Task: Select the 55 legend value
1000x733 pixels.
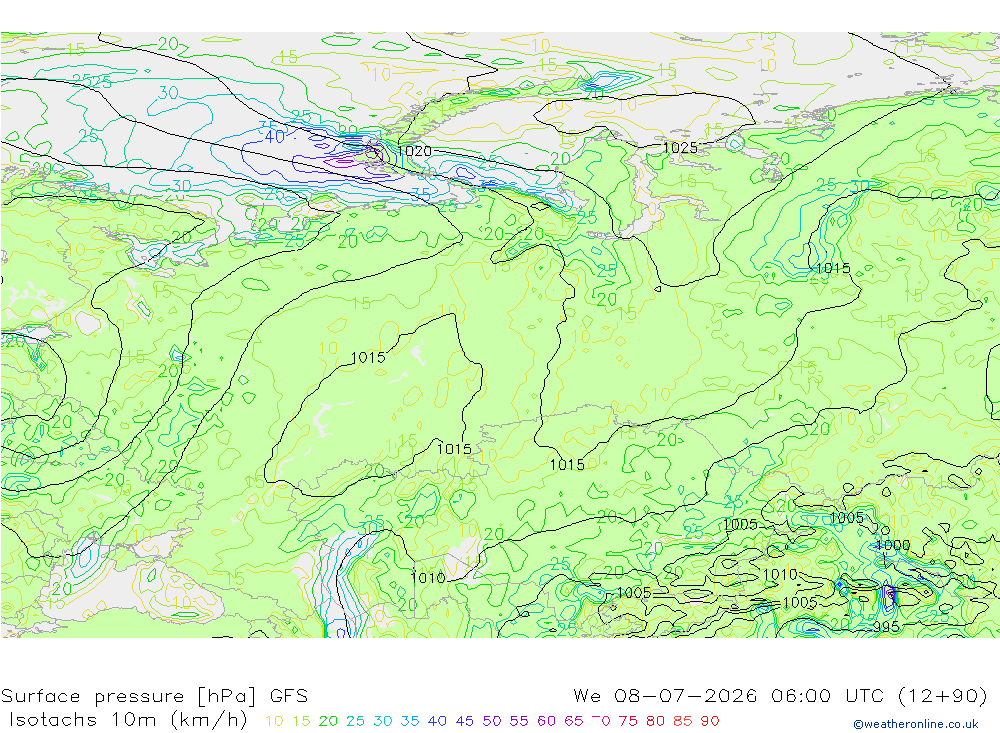Action: coord(518,721)
